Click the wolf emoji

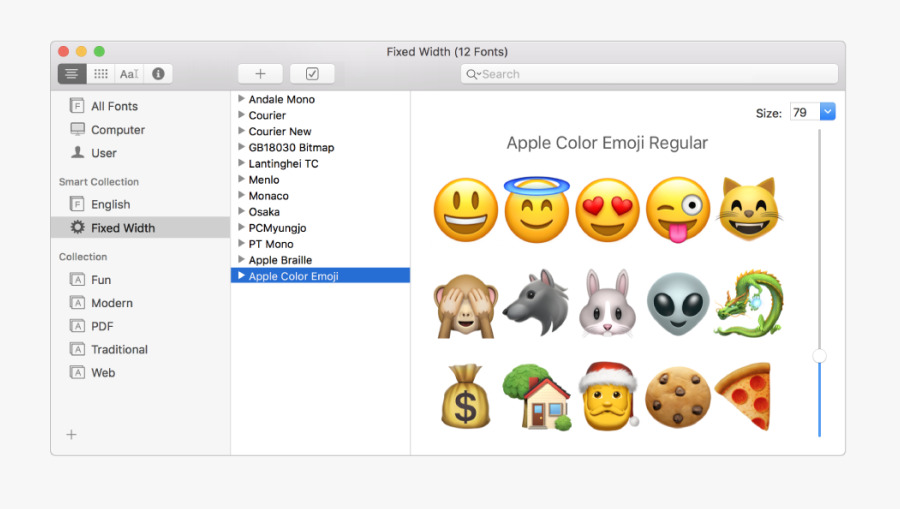[x=537, y=302]
